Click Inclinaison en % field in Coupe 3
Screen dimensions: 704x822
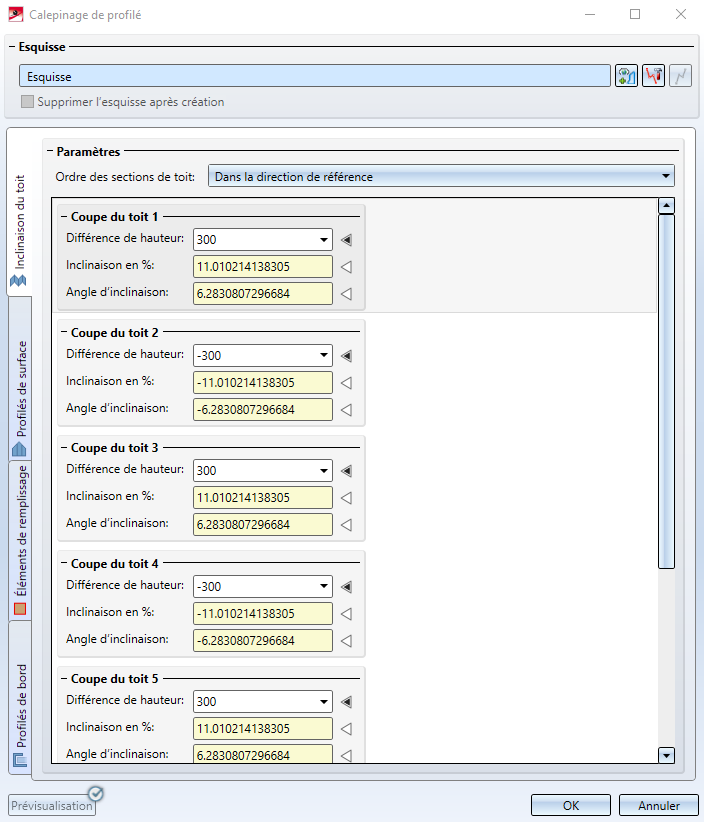263,498
